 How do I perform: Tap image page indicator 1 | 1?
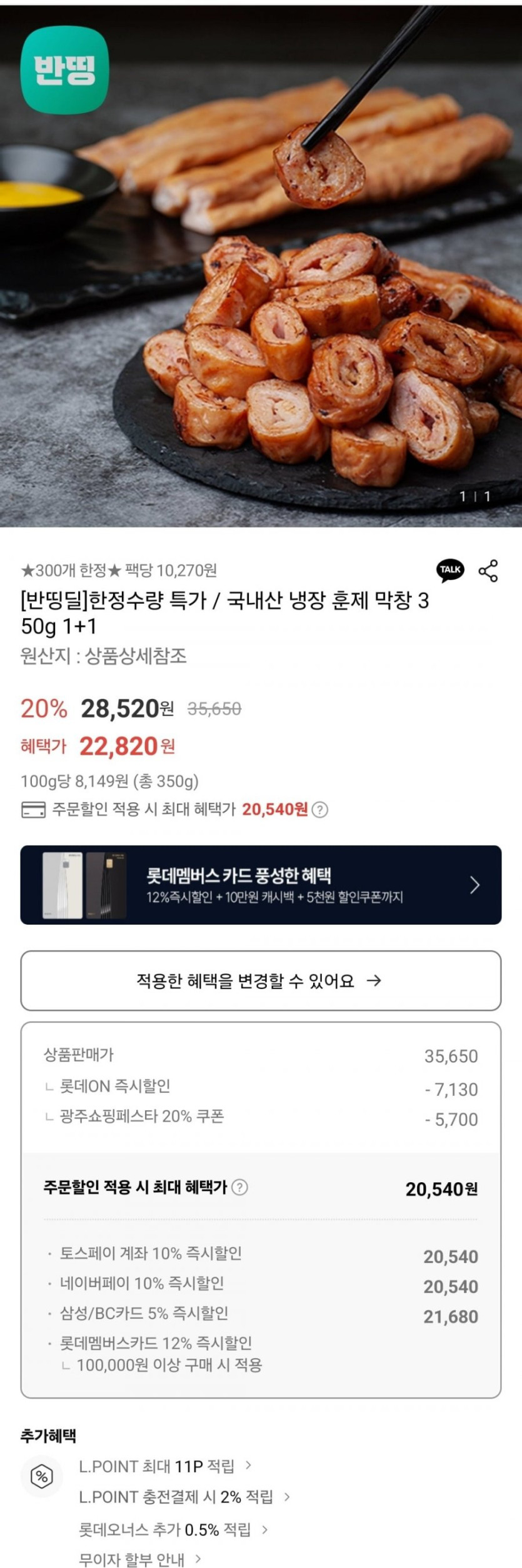[474, 496]
